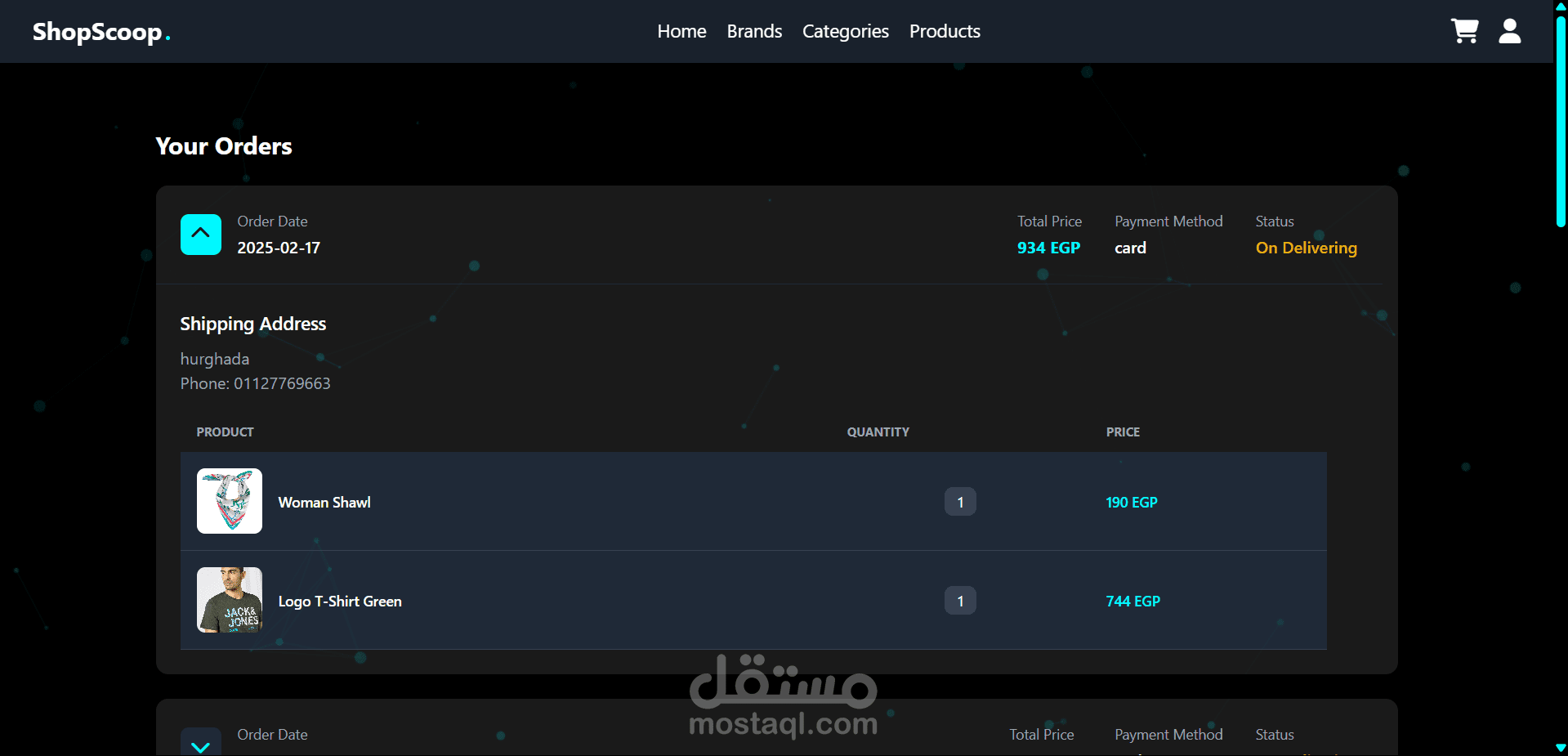The image size is (1568, 756).
Task: Click the Logo T-Shirt Green thumbnail
Action: click(x=230, y=600)
